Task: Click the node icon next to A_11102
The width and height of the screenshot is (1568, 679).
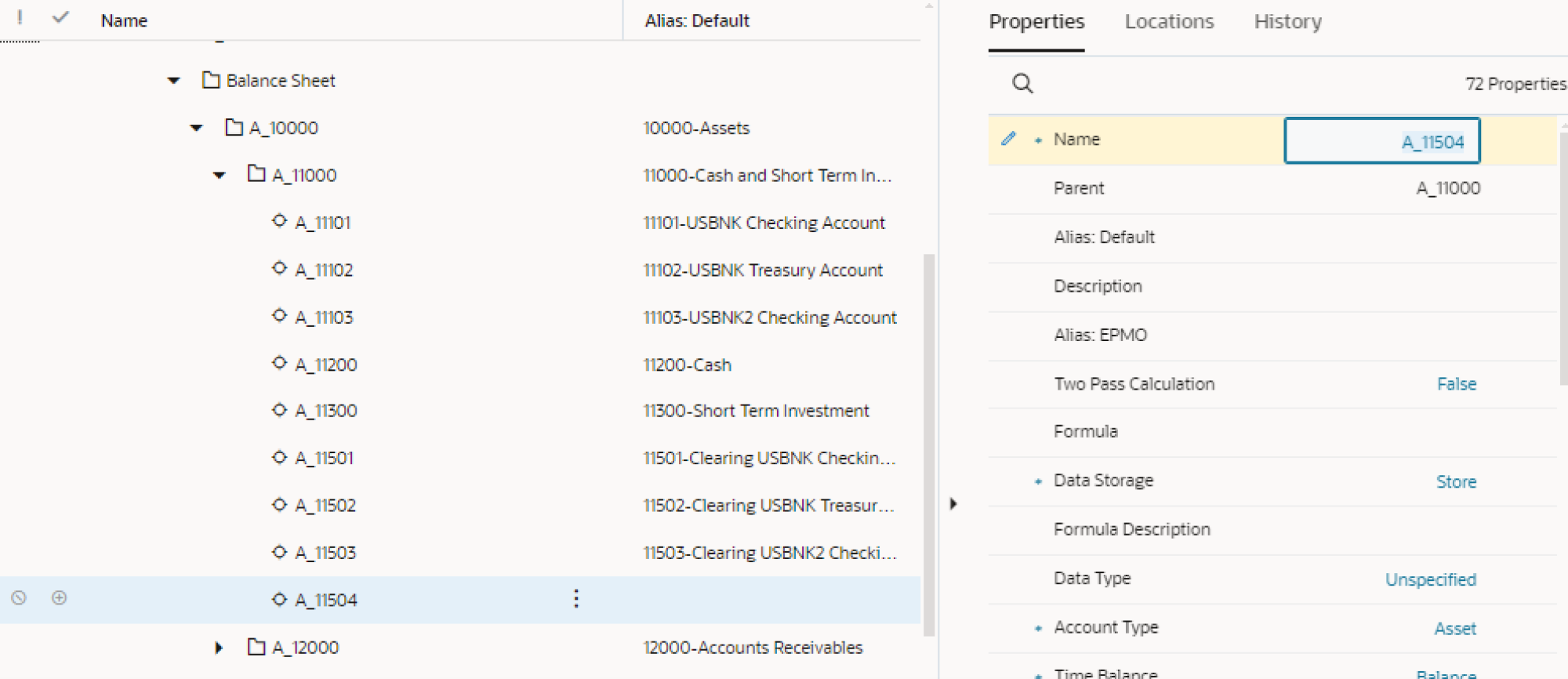Action: pyautogui.click(x=279, y=268)
